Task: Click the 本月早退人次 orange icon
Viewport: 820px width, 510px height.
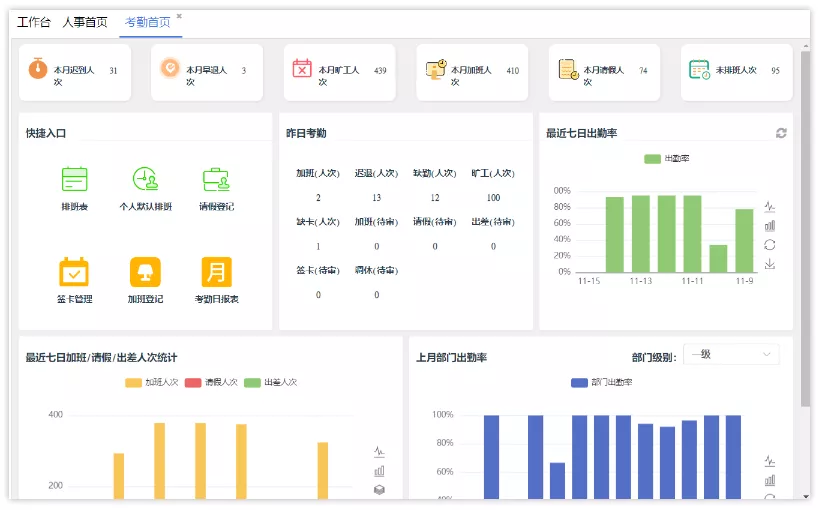Action: click(170, 68)
